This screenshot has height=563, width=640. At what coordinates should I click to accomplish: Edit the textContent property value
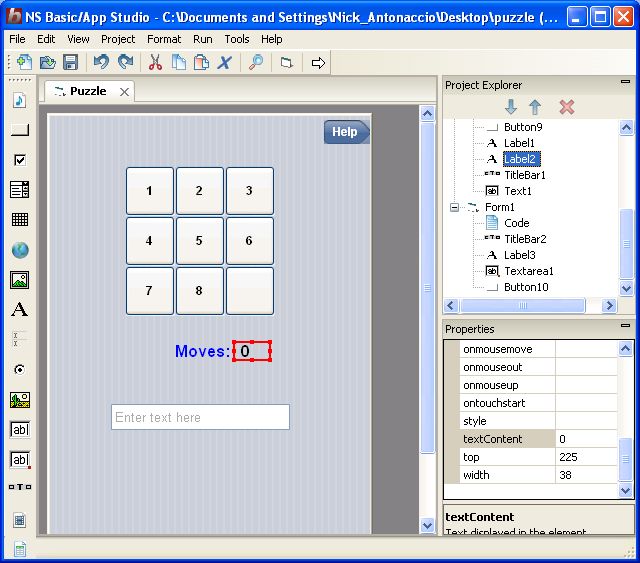[x=586, y=439]
